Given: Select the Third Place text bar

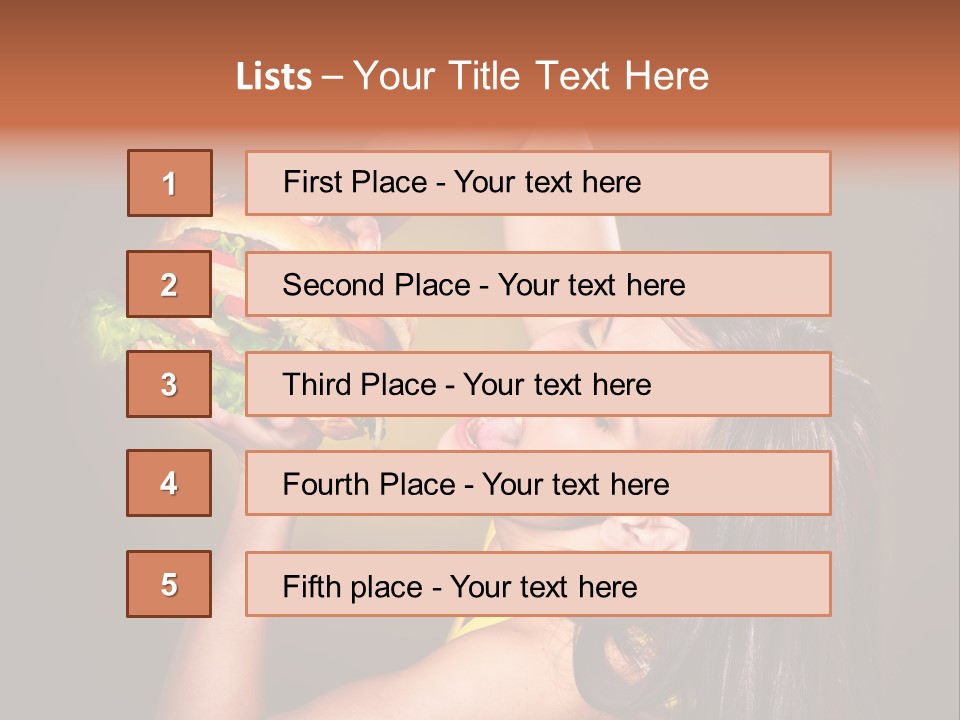Looking at the screenshot, I should coord(538,384).
